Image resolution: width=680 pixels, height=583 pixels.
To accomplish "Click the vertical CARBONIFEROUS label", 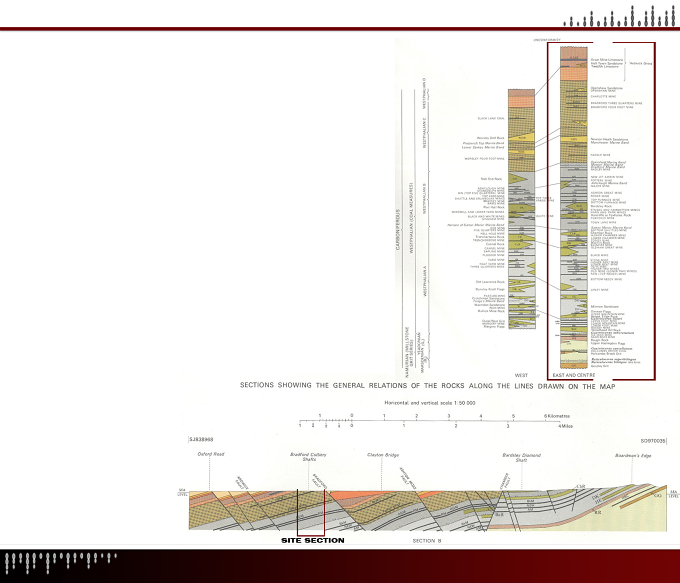I will coord(398,230).
